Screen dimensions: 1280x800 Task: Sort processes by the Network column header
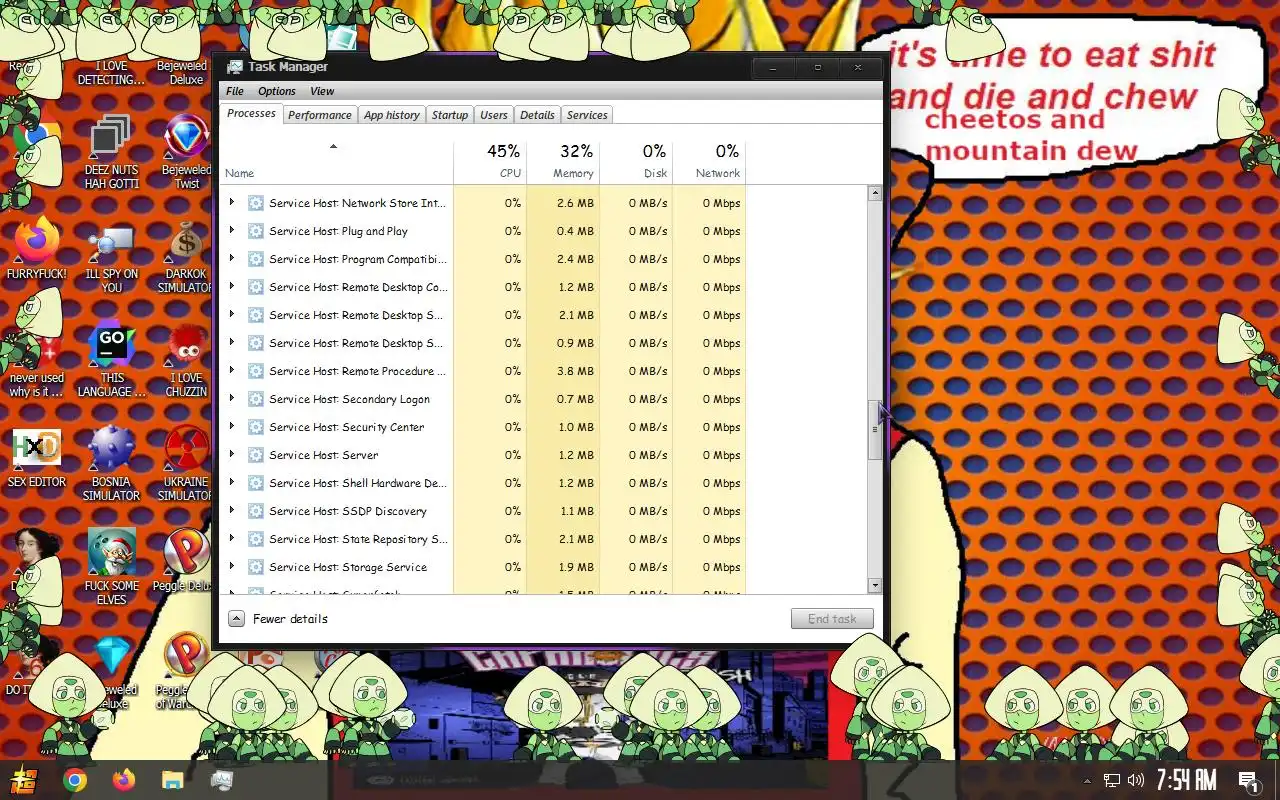[x=709, y=161]
